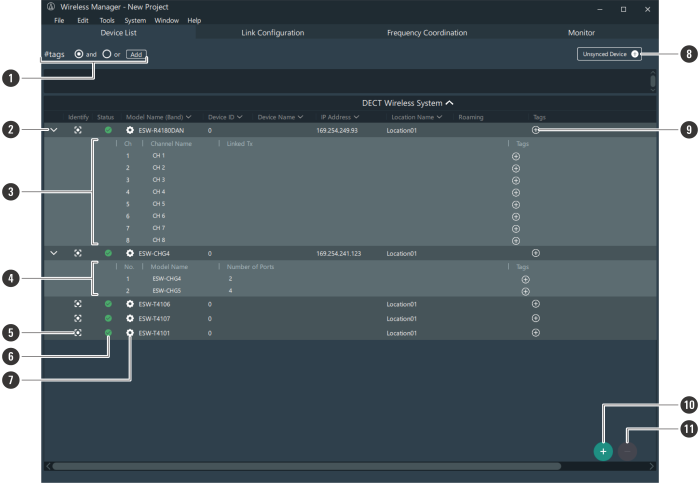Image resolution: width=700 pixels, height=483 pixels.
Task: Open settings gear for ESW-R4180DAN
Action: point(130,130)
